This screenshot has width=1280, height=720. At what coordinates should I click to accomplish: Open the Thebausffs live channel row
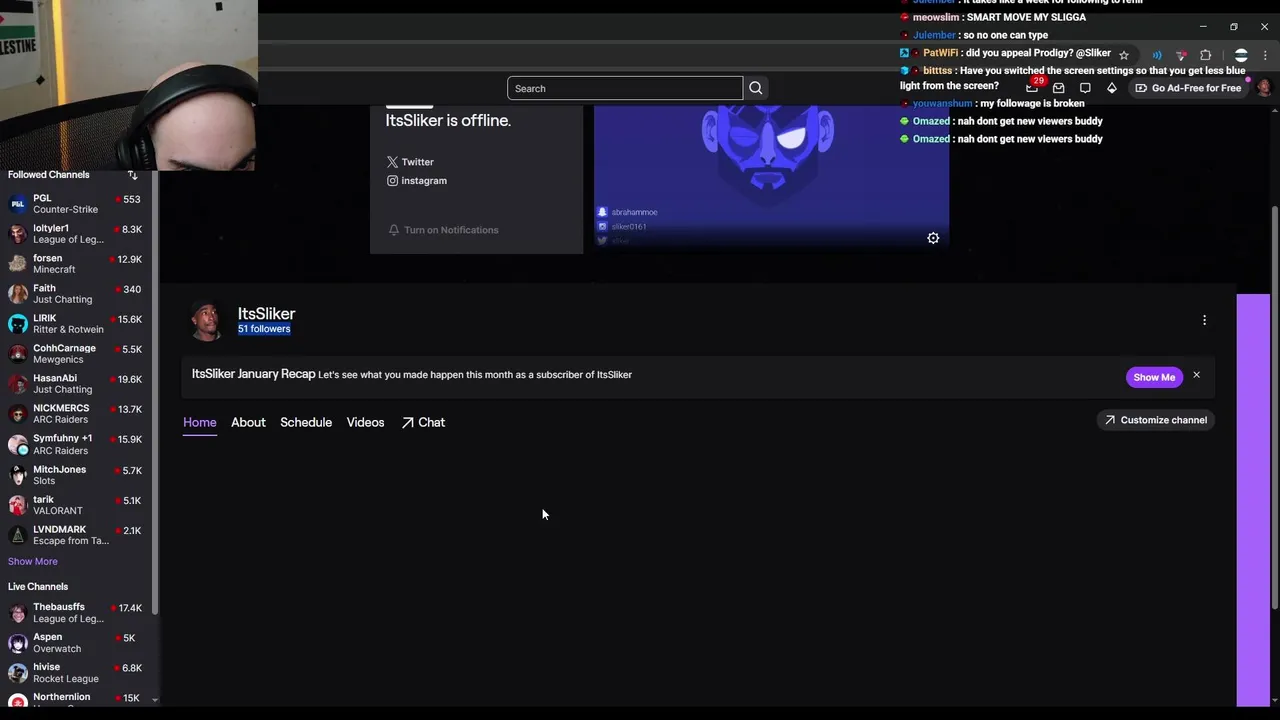click(x=77, y=613)
